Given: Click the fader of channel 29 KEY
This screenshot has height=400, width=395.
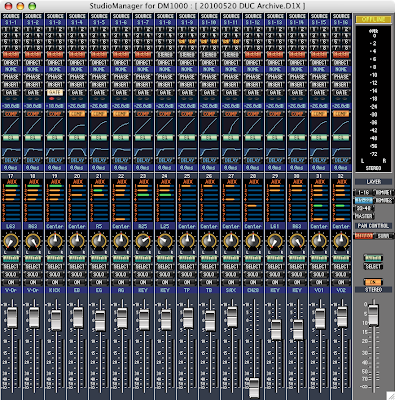Looking at the screenshot, I should tap(276, 329).
